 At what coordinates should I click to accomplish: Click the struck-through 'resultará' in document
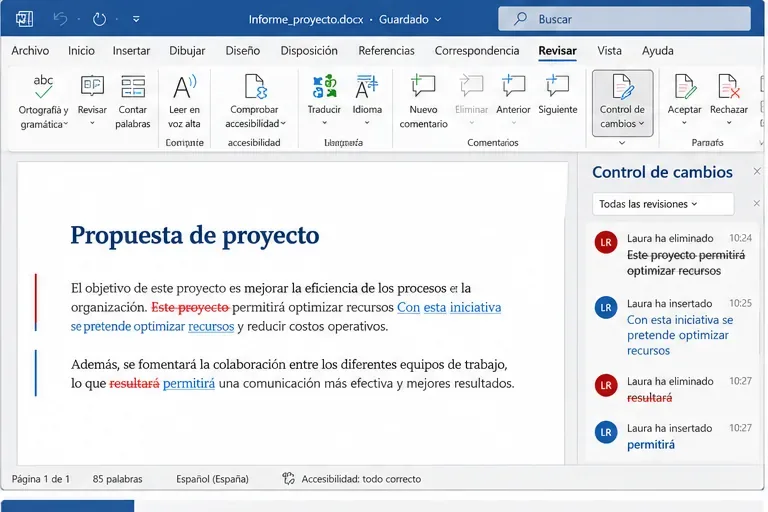pos(134,383)
